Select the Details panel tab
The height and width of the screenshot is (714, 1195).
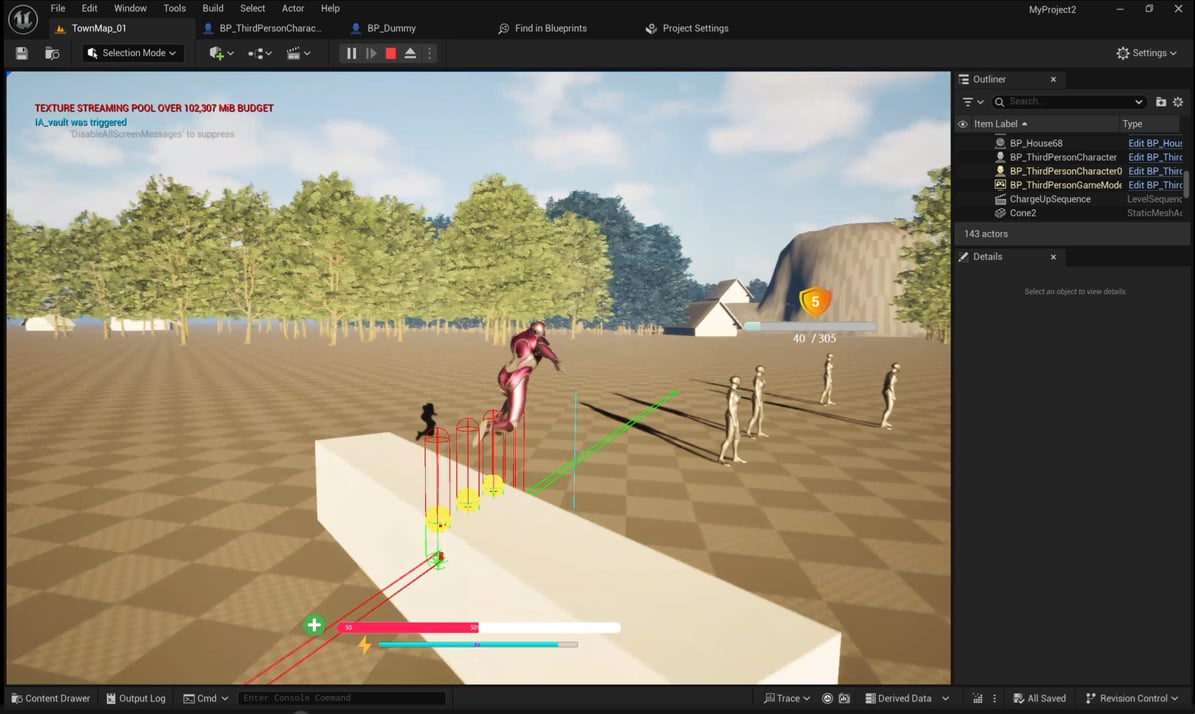987,257
